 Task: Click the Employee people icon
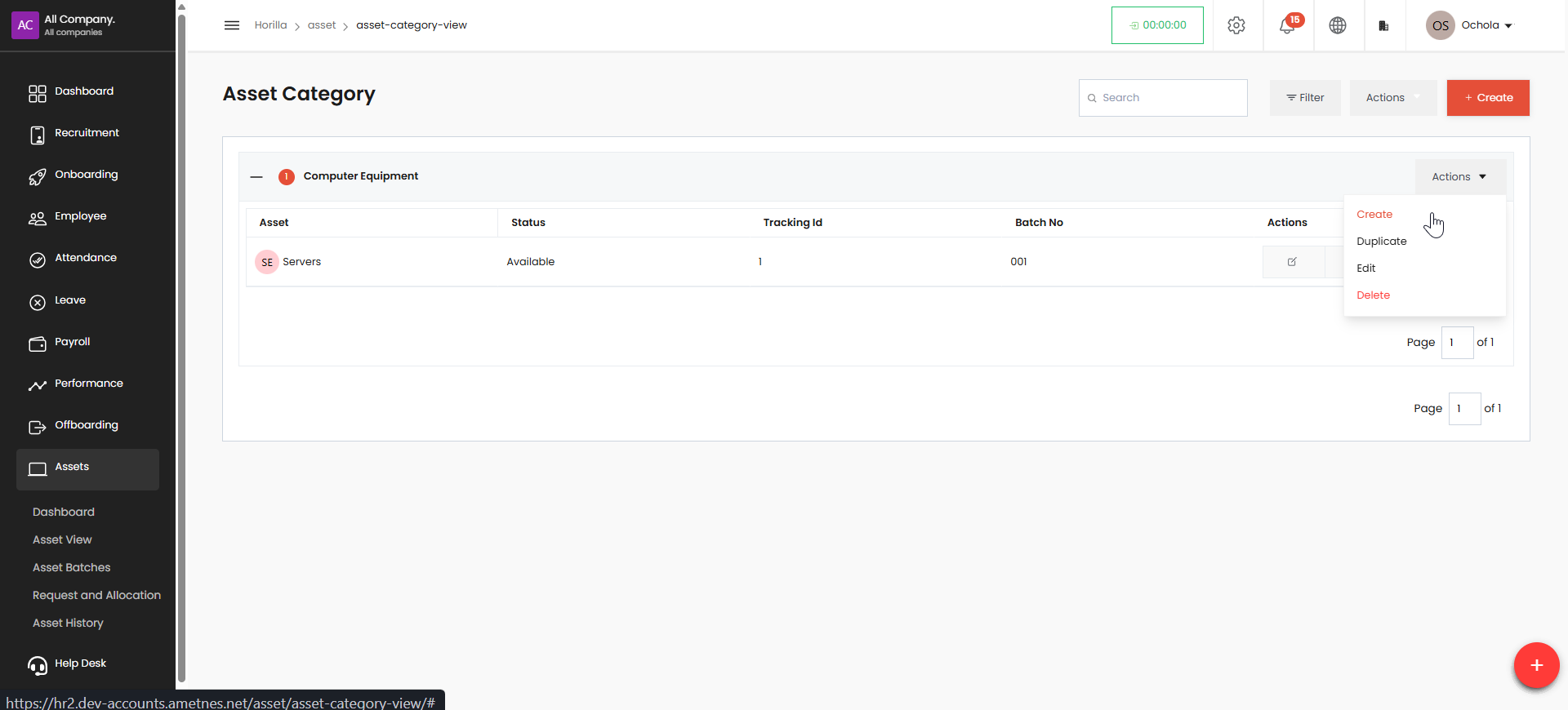(x=38, y=219)
